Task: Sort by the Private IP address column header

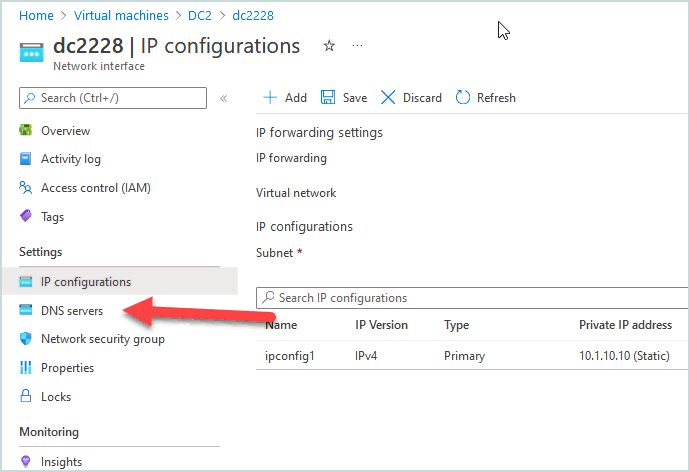Action: pos(625,325)
